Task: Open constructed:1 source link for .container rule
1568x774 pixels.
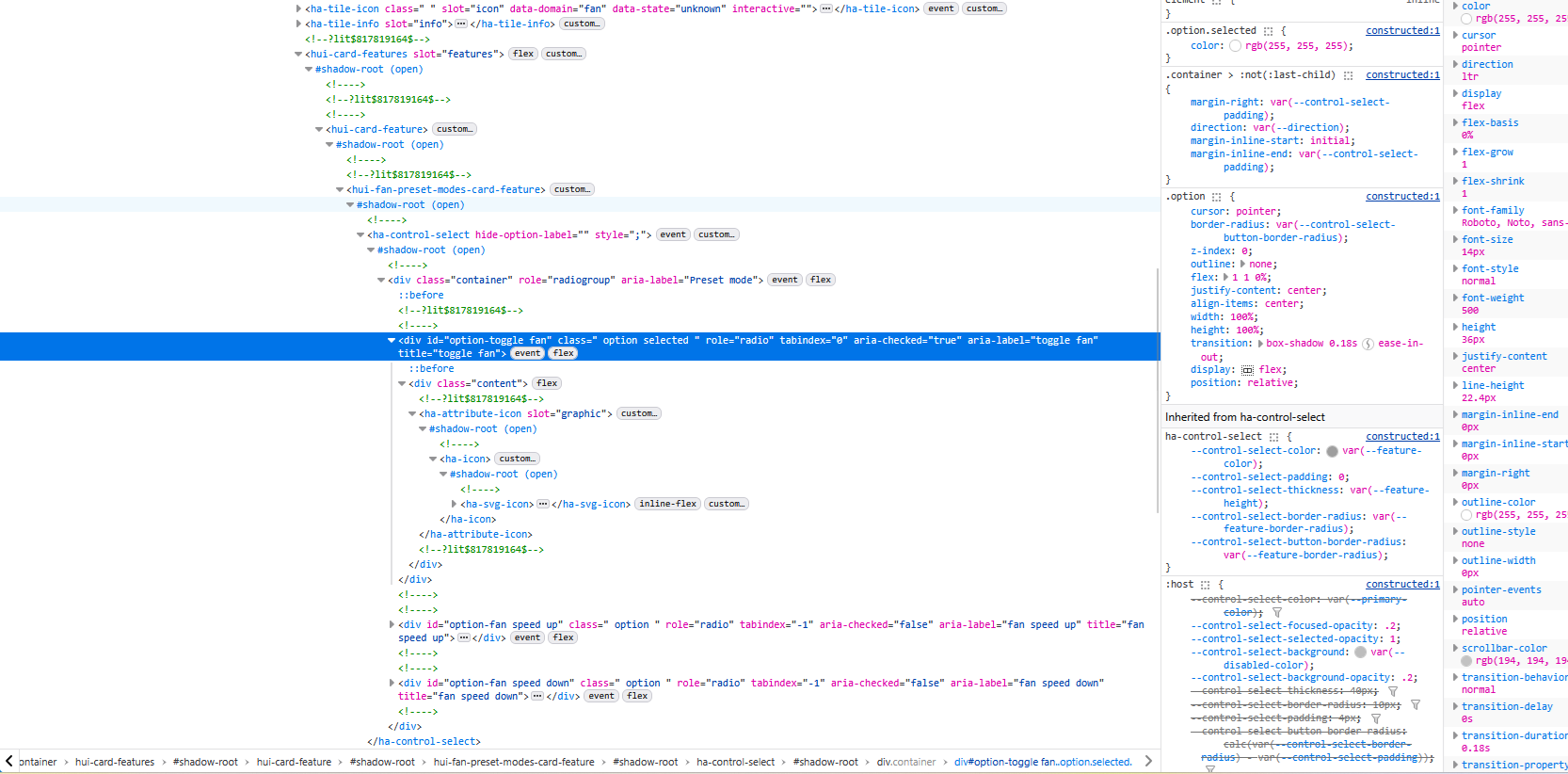Action: click(1402, 75)
